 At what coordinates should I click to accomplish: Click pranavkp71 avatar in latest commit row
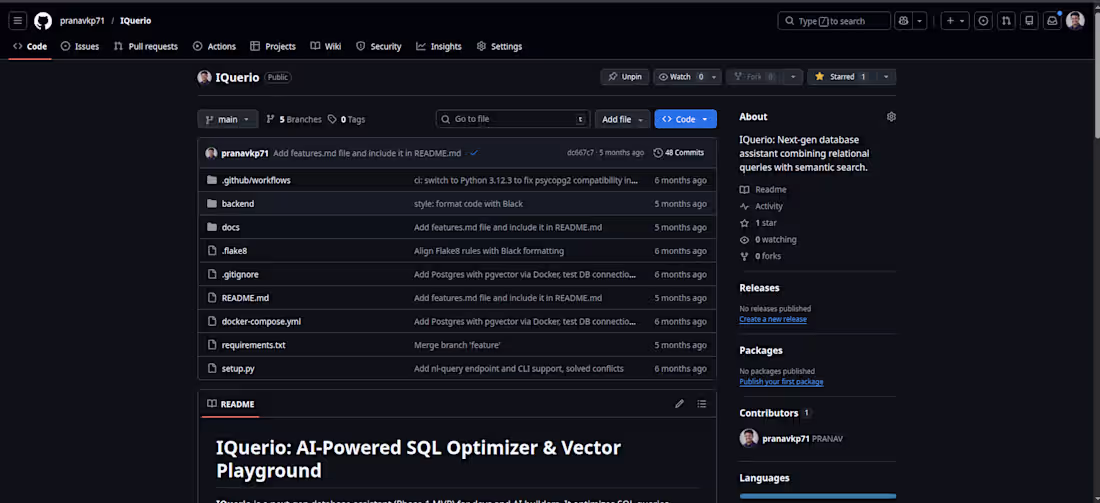(x=211, y=153)
